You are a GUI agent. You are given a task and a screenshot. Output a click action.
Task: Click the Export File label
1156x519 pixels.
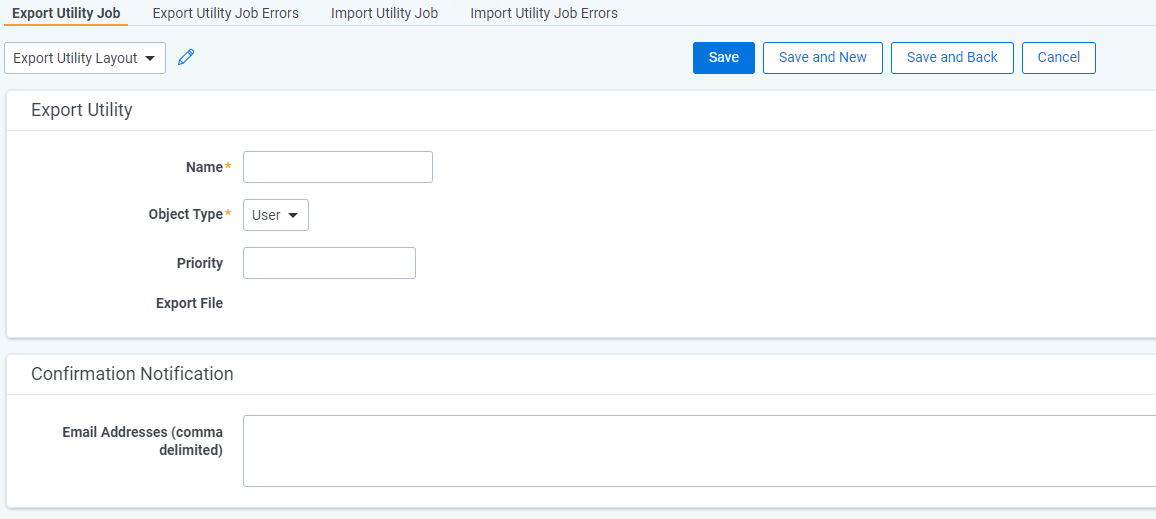click(x=189, y=303)
